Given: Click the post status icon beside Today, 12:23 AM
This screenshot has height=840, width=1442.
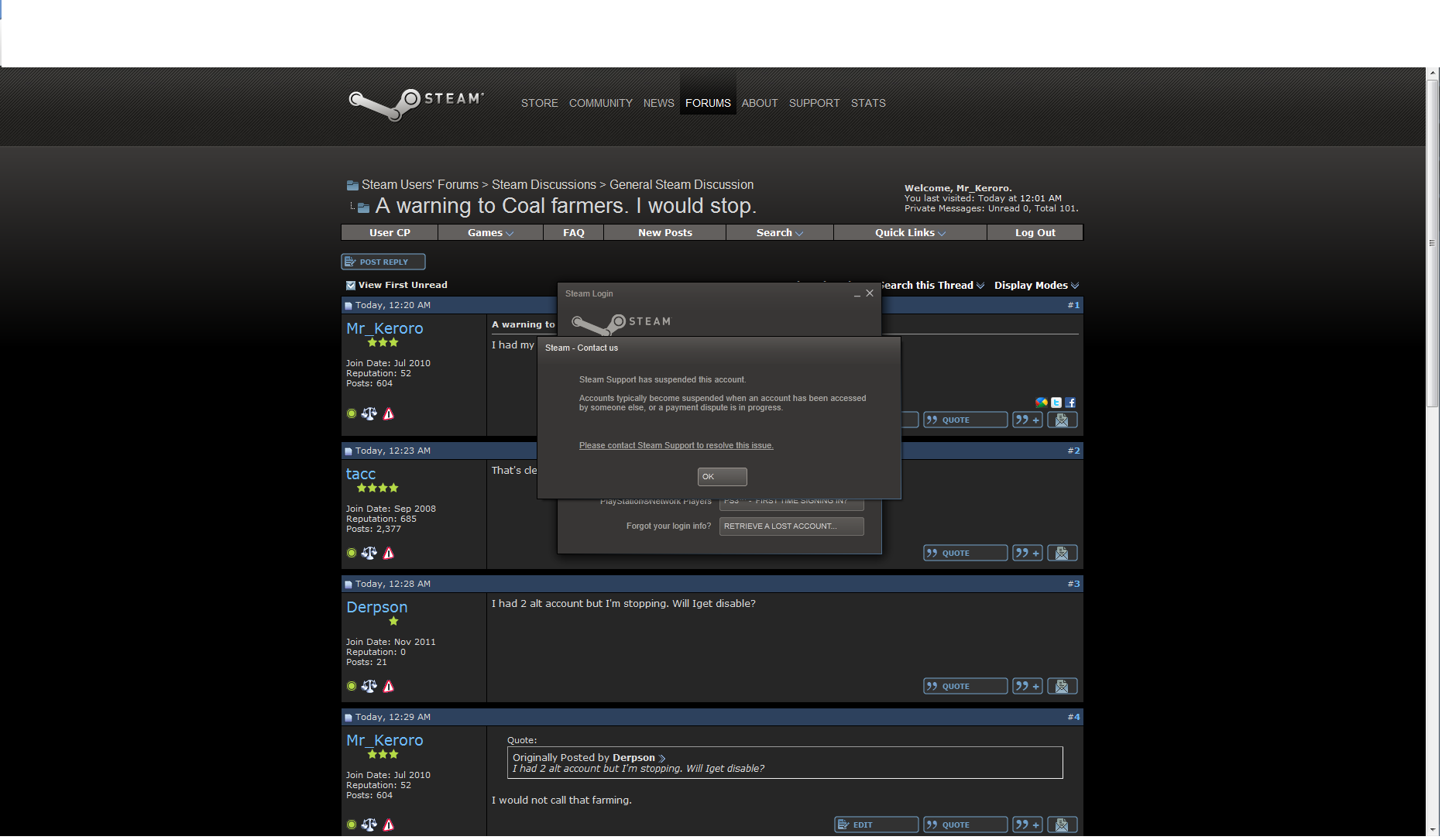Looking at the screenshot, I should (x=348, y=451).
